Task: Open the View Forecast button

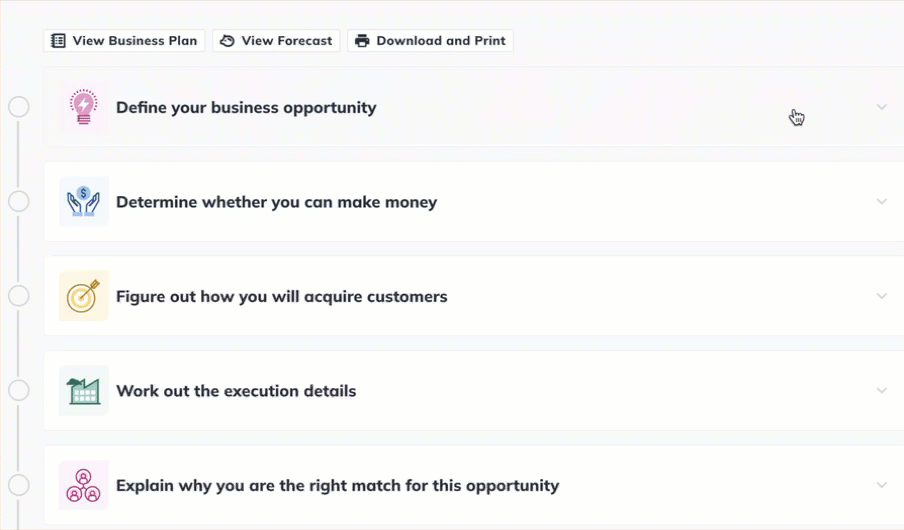Action: click(276, 41)
